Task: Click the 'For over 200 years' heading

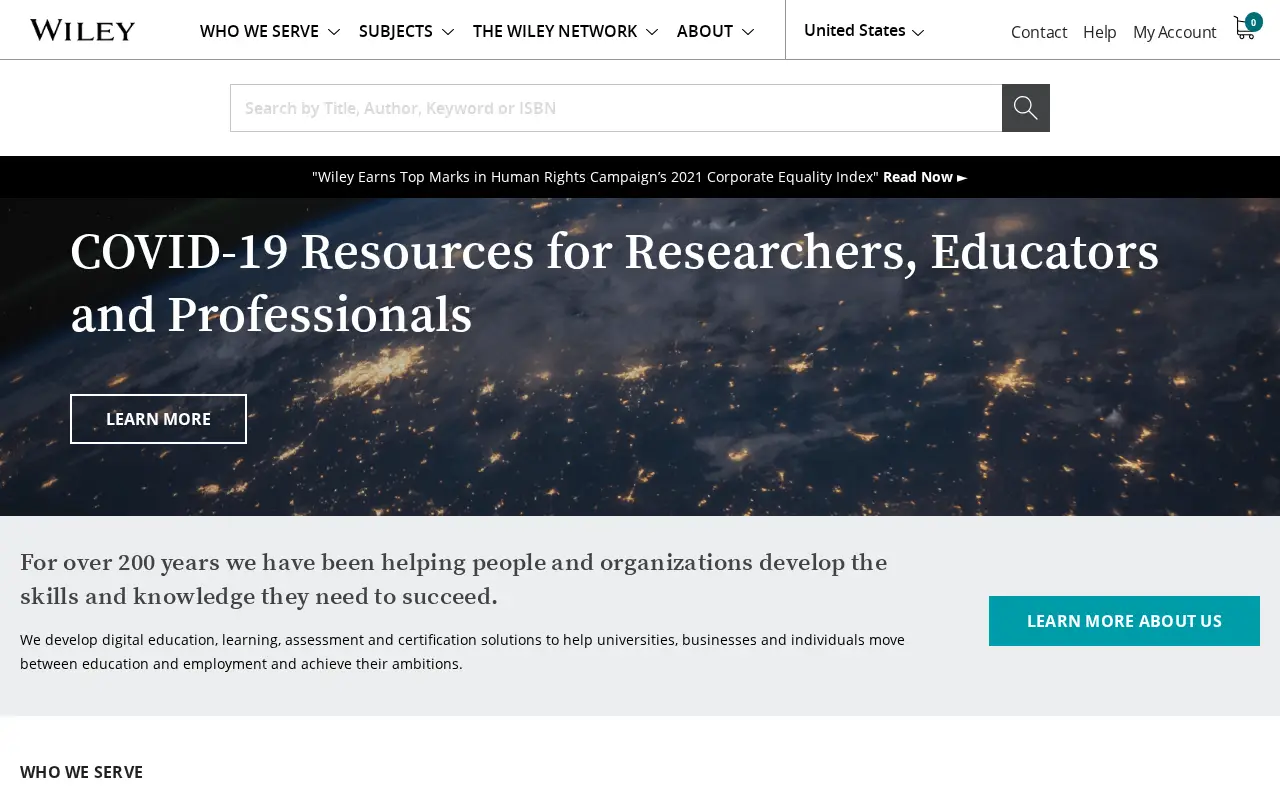Action: (x=454, y=580)
